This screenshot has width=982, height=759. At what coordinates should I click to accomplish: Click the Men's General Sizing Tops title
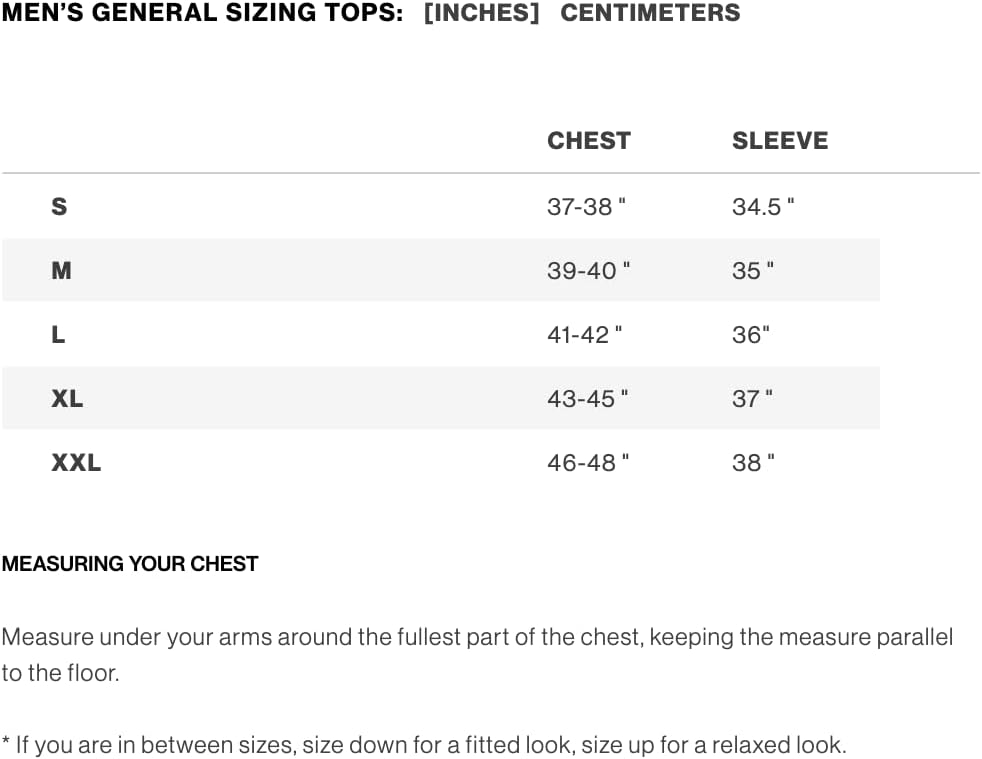(x=203, y=14)
